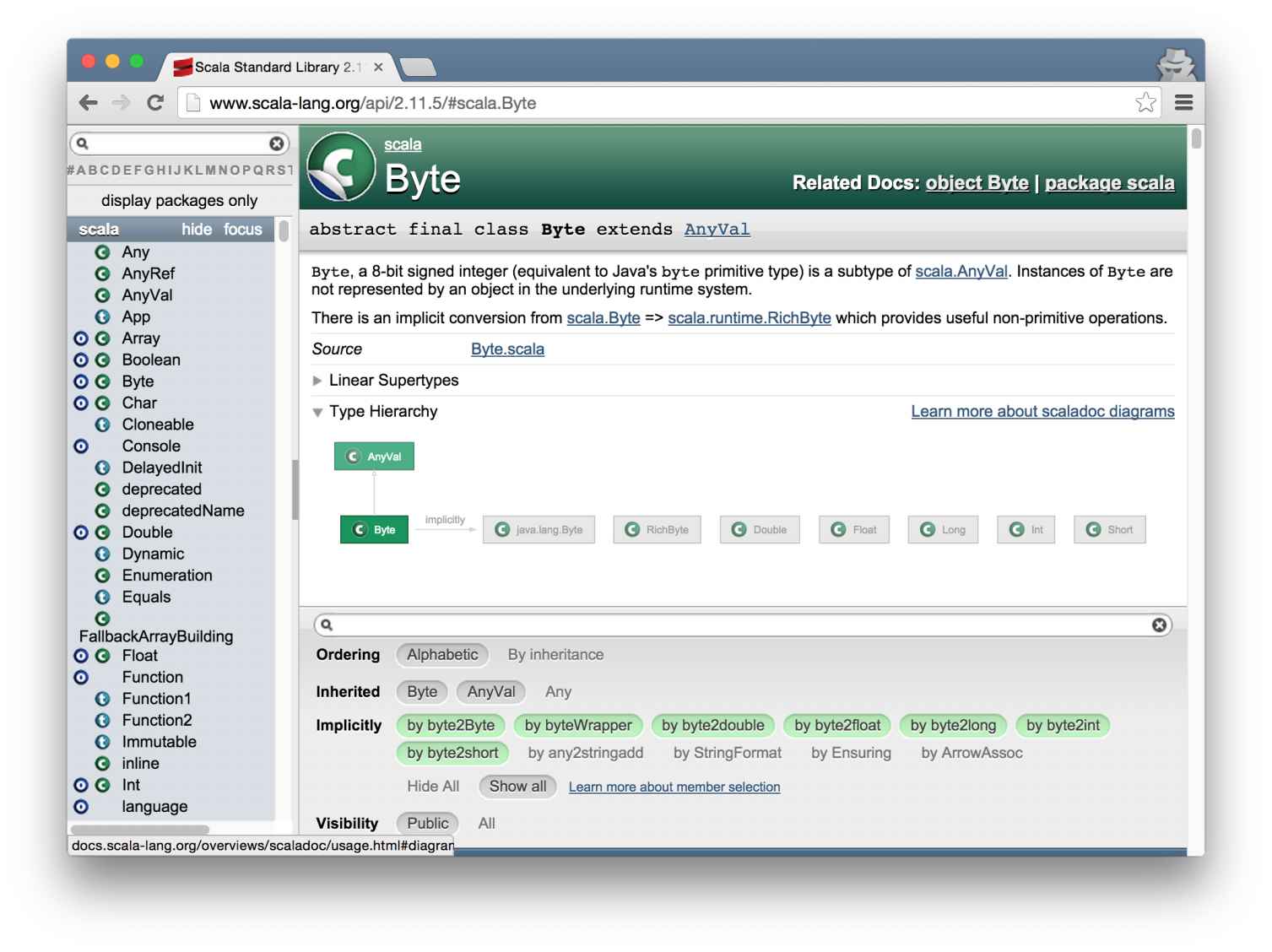Open Double companion object icon
The height and width of the screenshot is (952, 1272).
click(x=81, y=533)
